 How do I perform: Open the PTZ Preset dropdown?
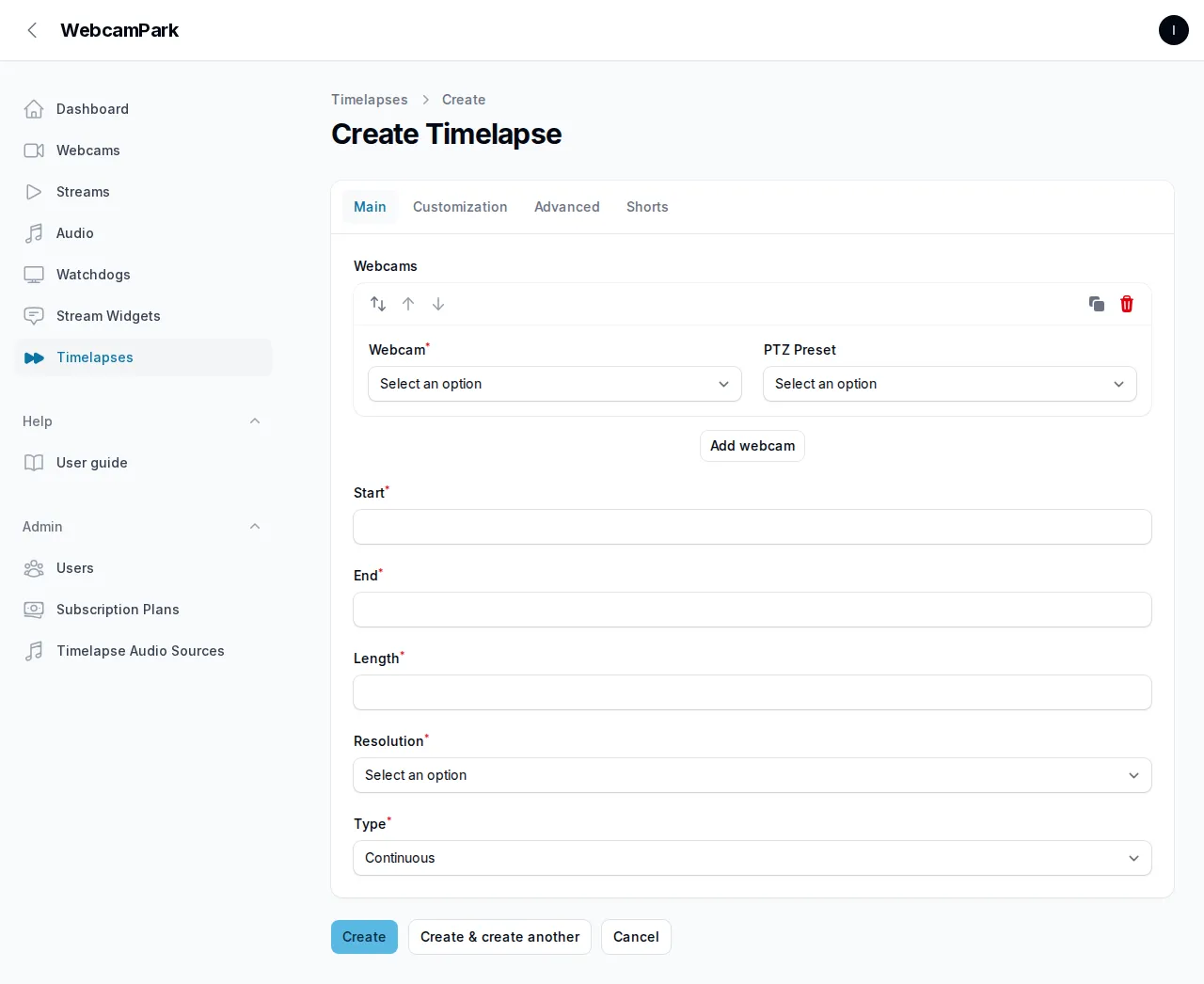(950, 384)
